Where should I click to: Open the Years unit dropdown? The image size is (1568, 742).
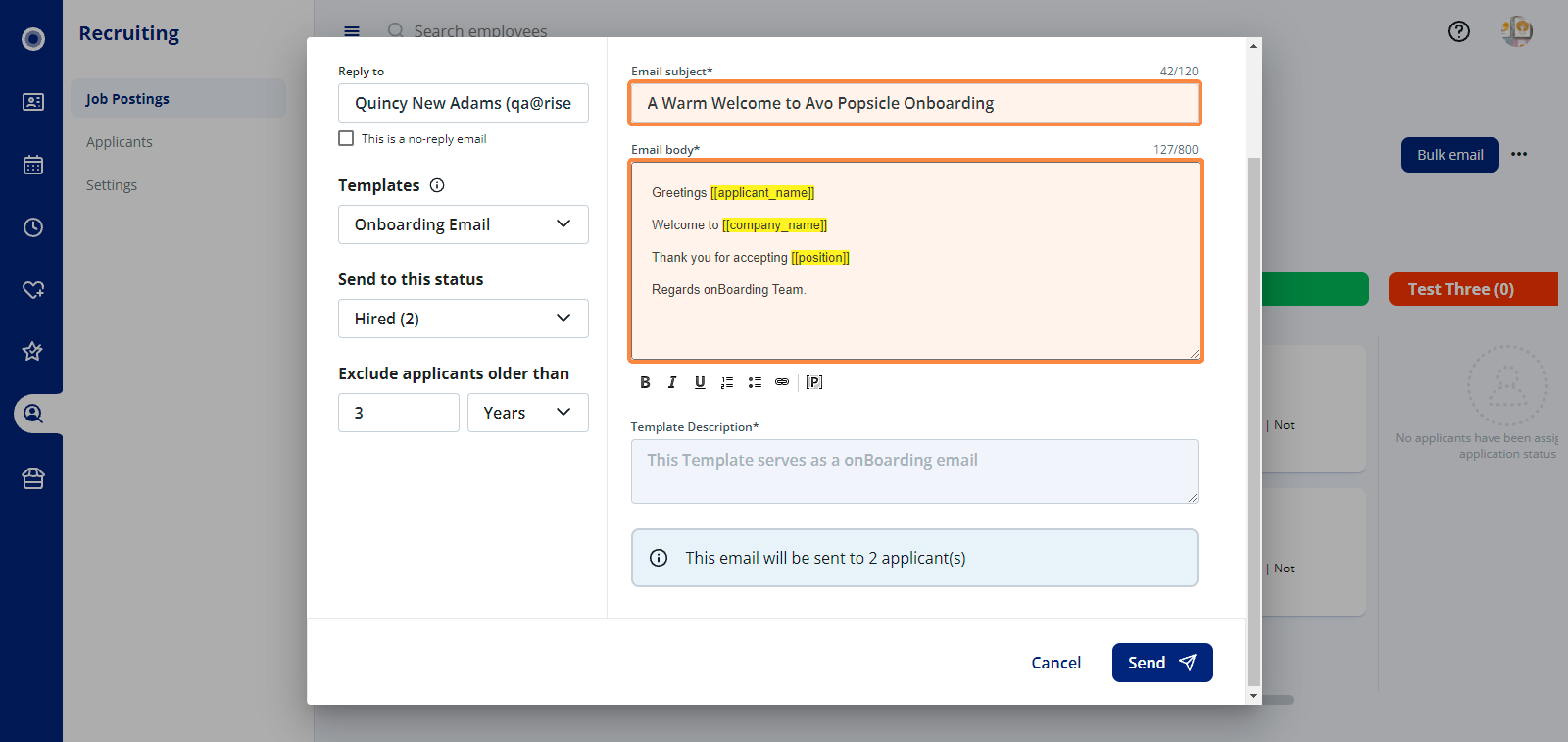pos(528,413)
